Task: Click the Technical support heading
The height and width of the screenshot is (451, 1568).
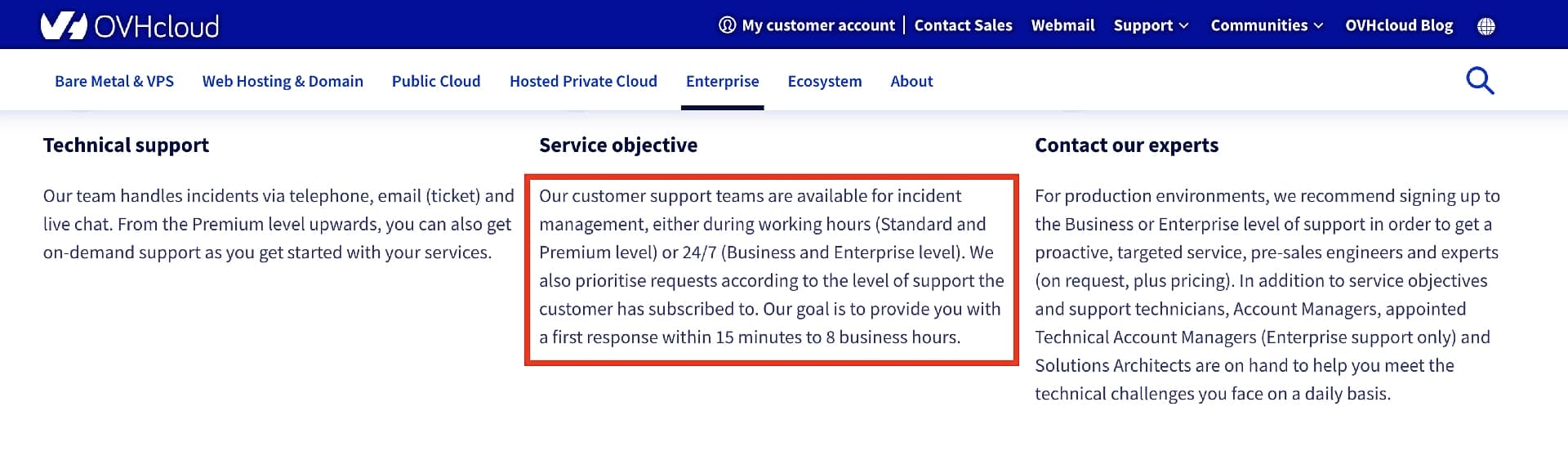Action: click(126, 145)
